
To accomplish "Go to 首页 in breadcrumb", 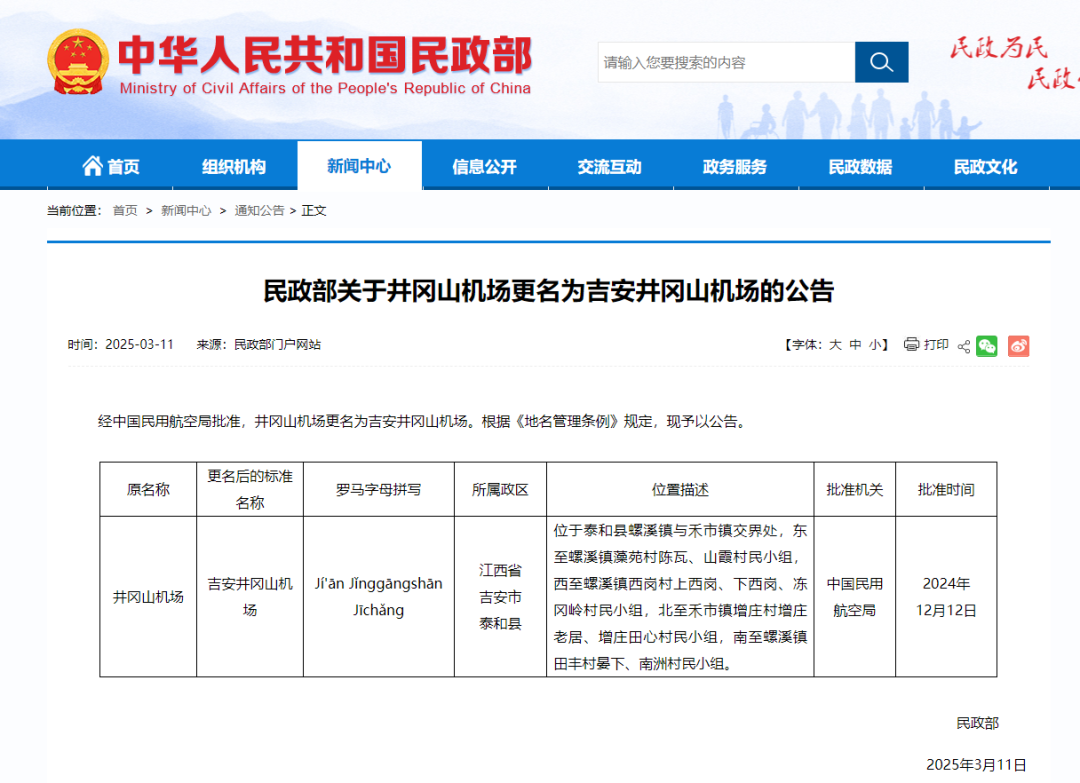I will tap(125, 211).
